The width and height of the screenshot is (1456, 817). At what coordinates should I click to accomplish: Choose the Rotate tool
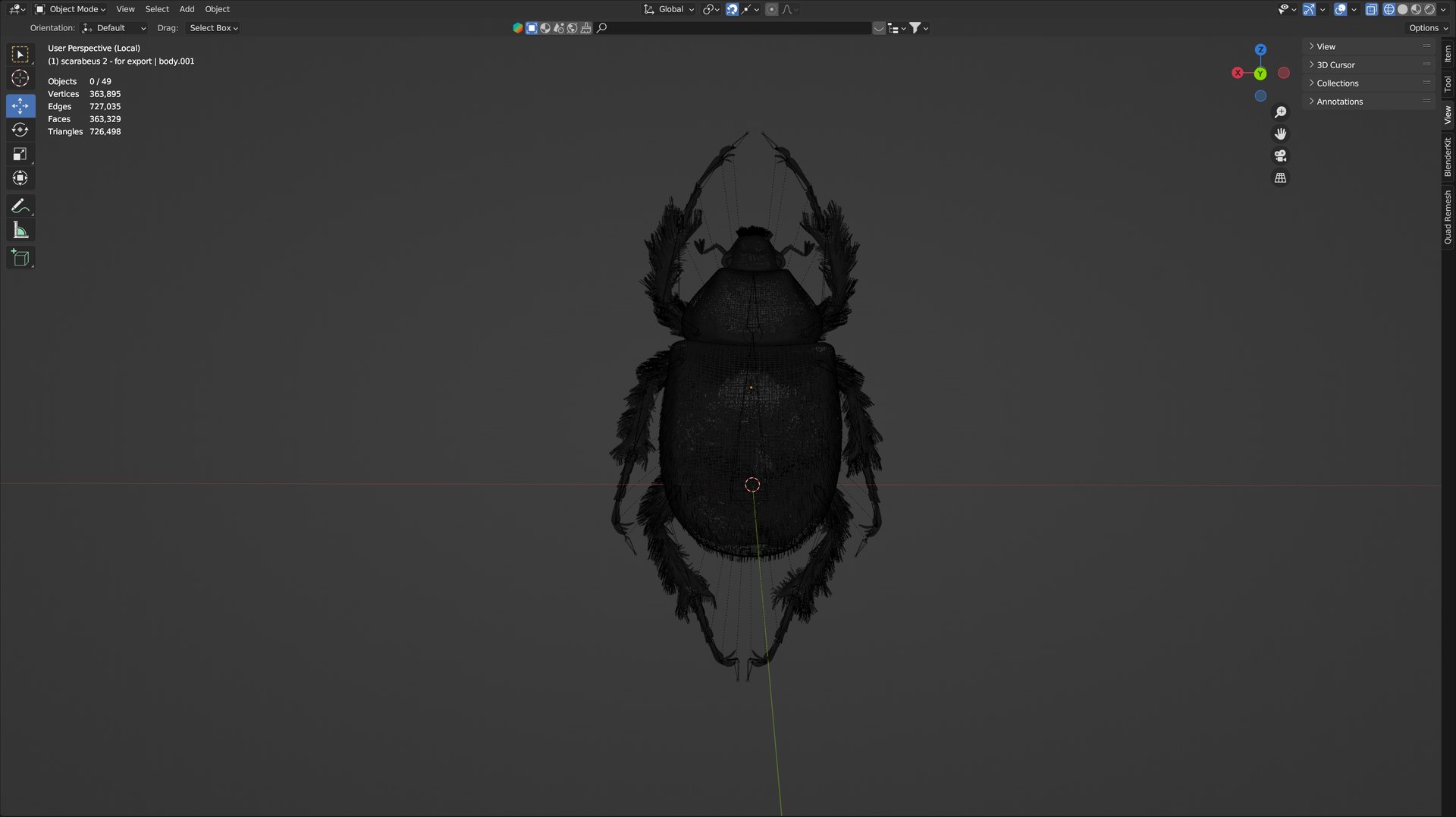click(x=20, y=130)
